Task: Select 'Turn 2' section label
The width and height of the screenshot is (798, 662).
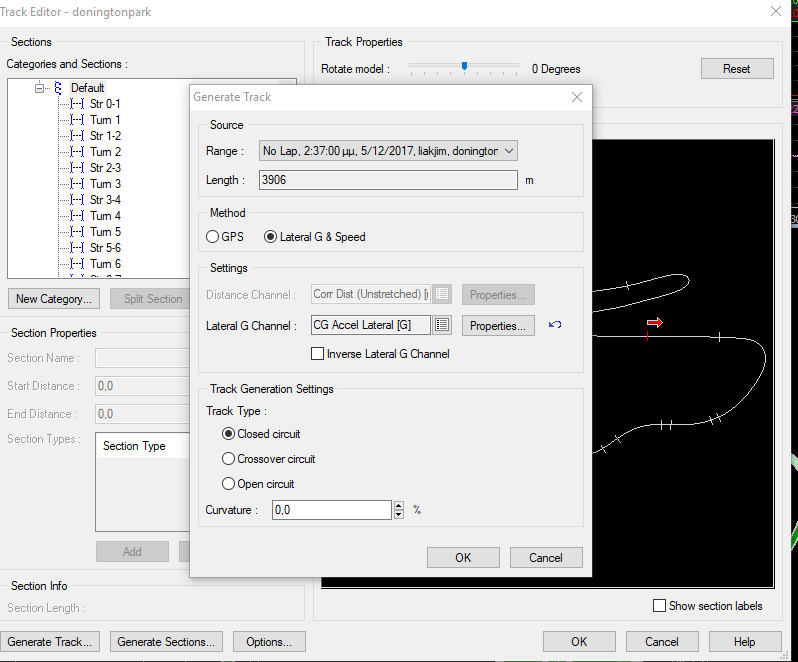Action: pyautogui.click(x=105, y=152)
